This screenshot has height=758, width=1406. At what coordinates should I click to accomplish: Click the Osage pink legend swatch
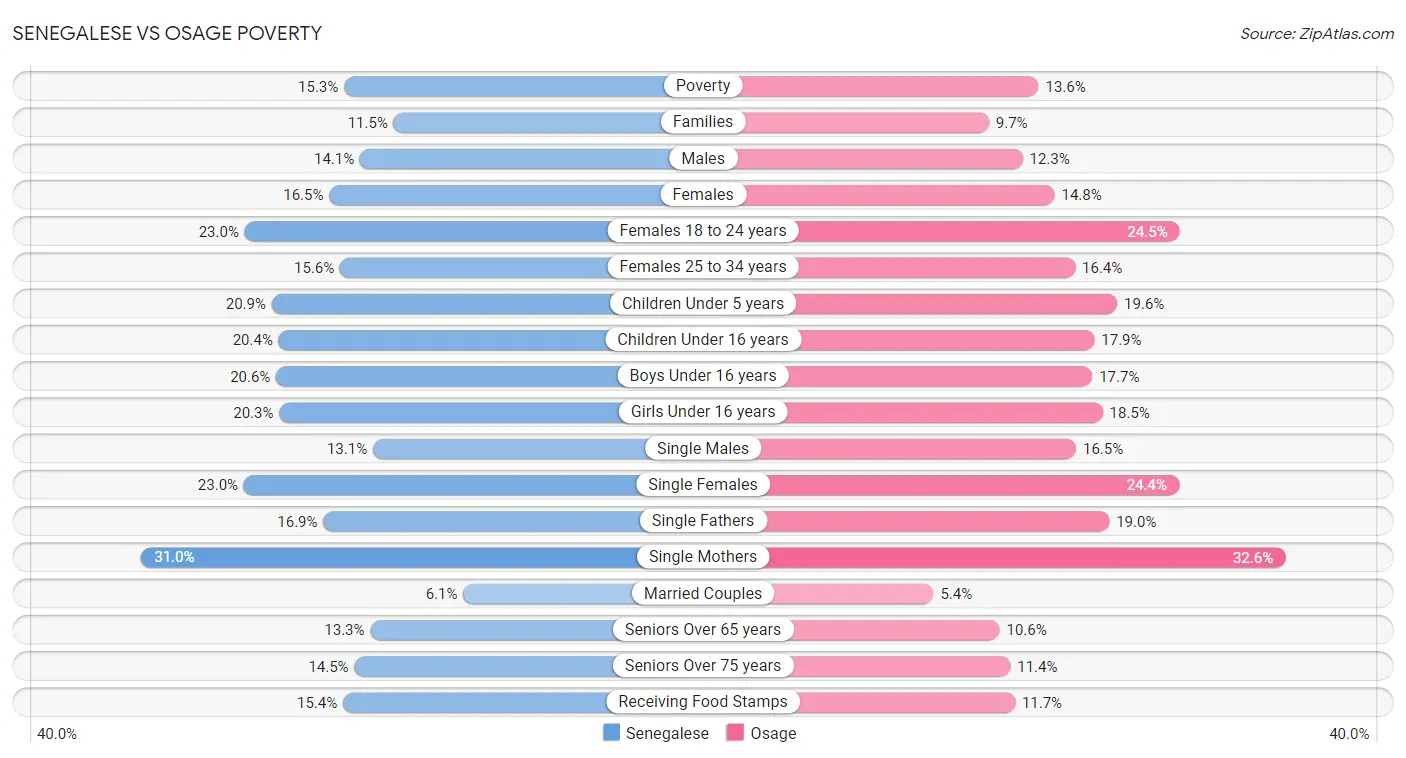(735, 733)
